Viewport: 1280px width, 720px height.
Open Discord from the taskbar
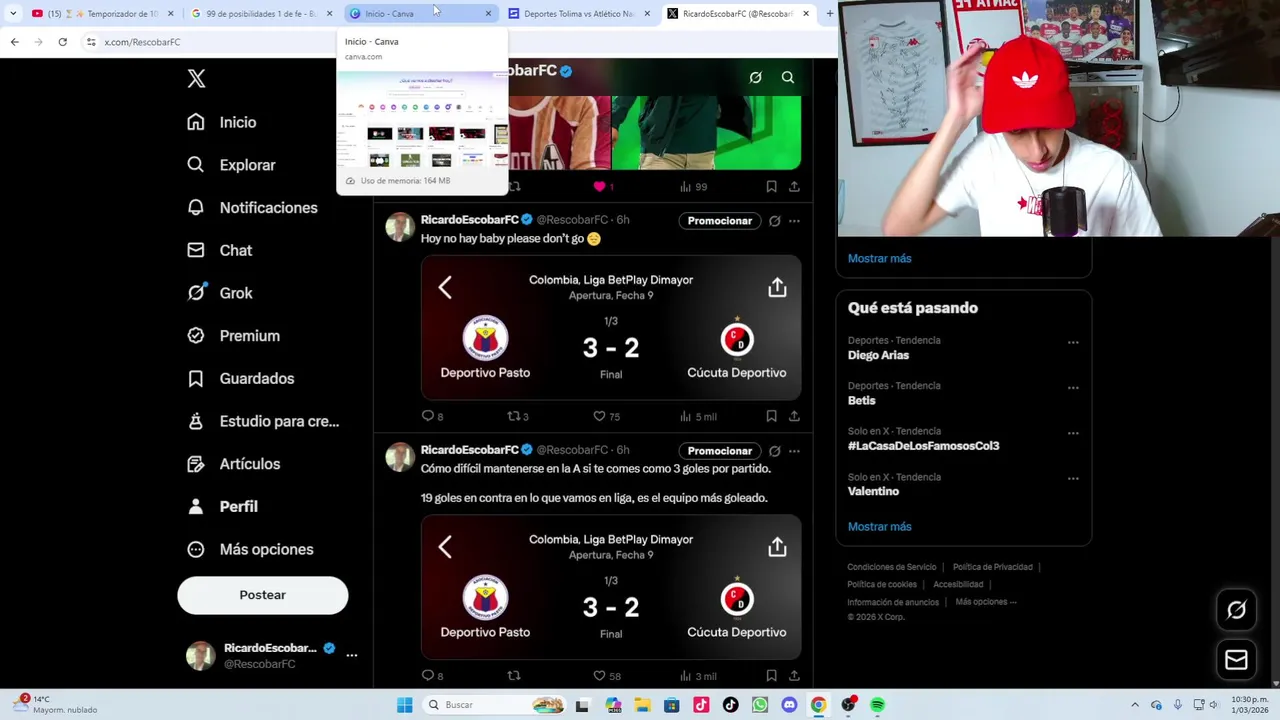pyautogui.click(x=789, y=705)
